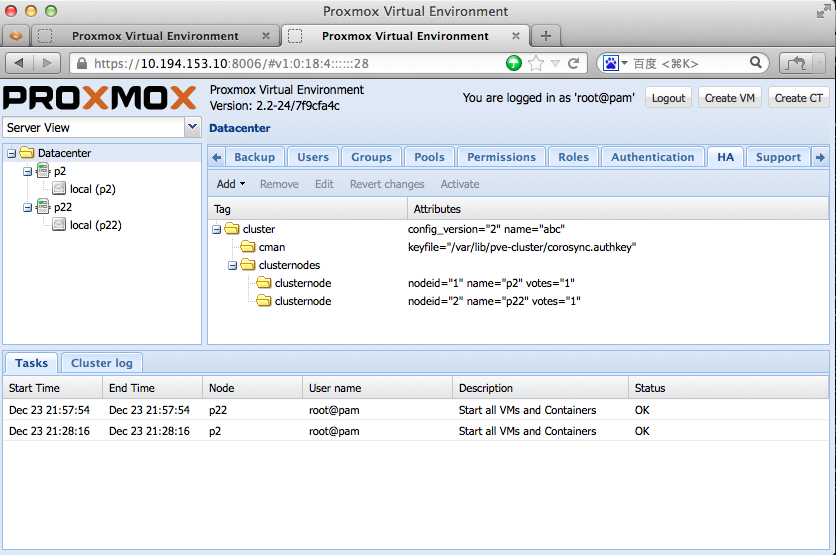Close the second Proxmox Virtual Environment tab

(x=516, y=36)
